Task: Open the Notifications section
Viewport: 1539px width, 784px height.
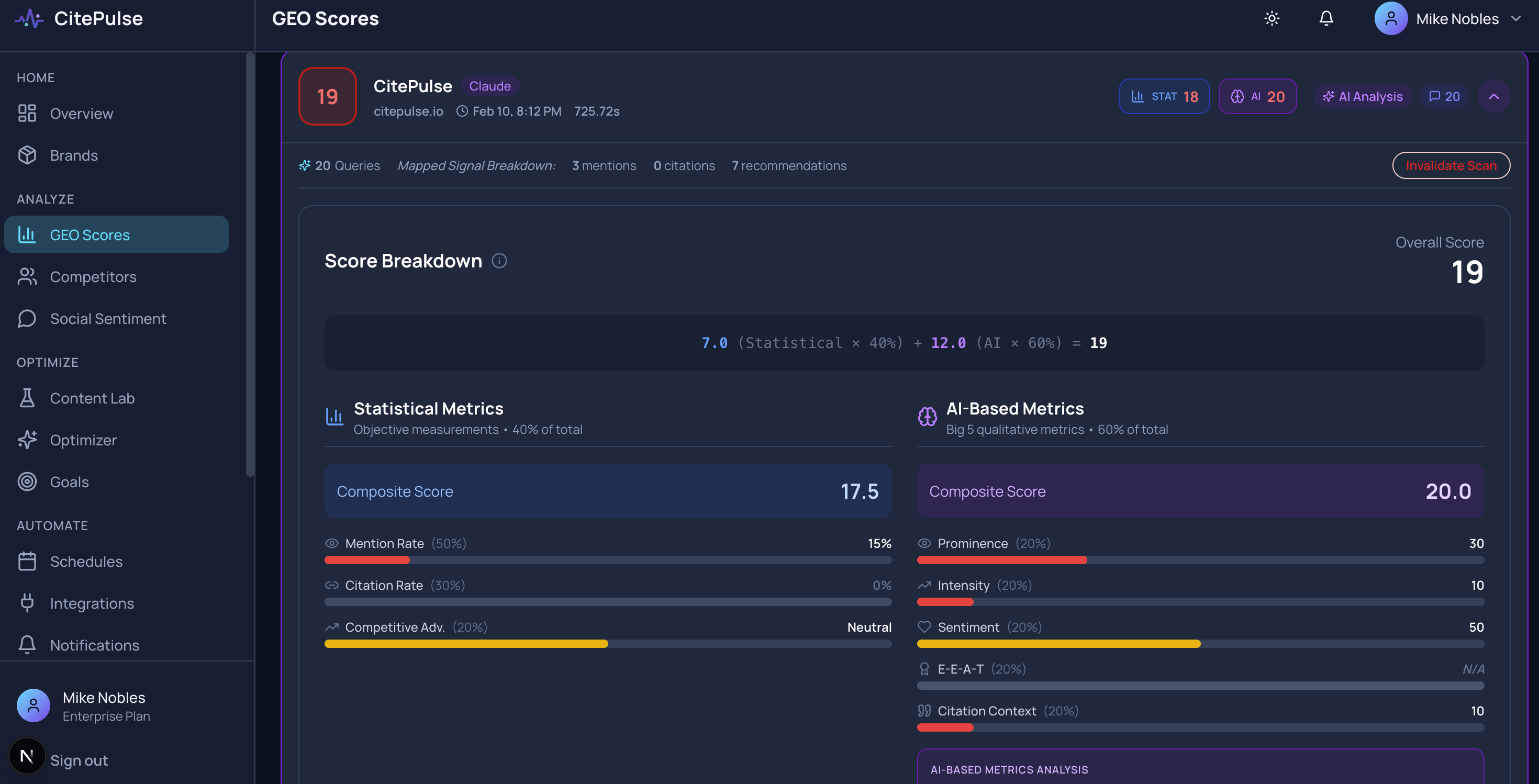Action: pos(94,645)
